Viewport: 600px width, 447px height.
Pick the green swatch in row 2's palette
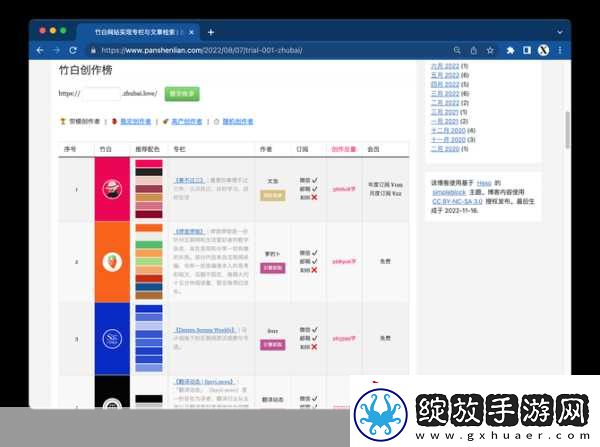149,244
